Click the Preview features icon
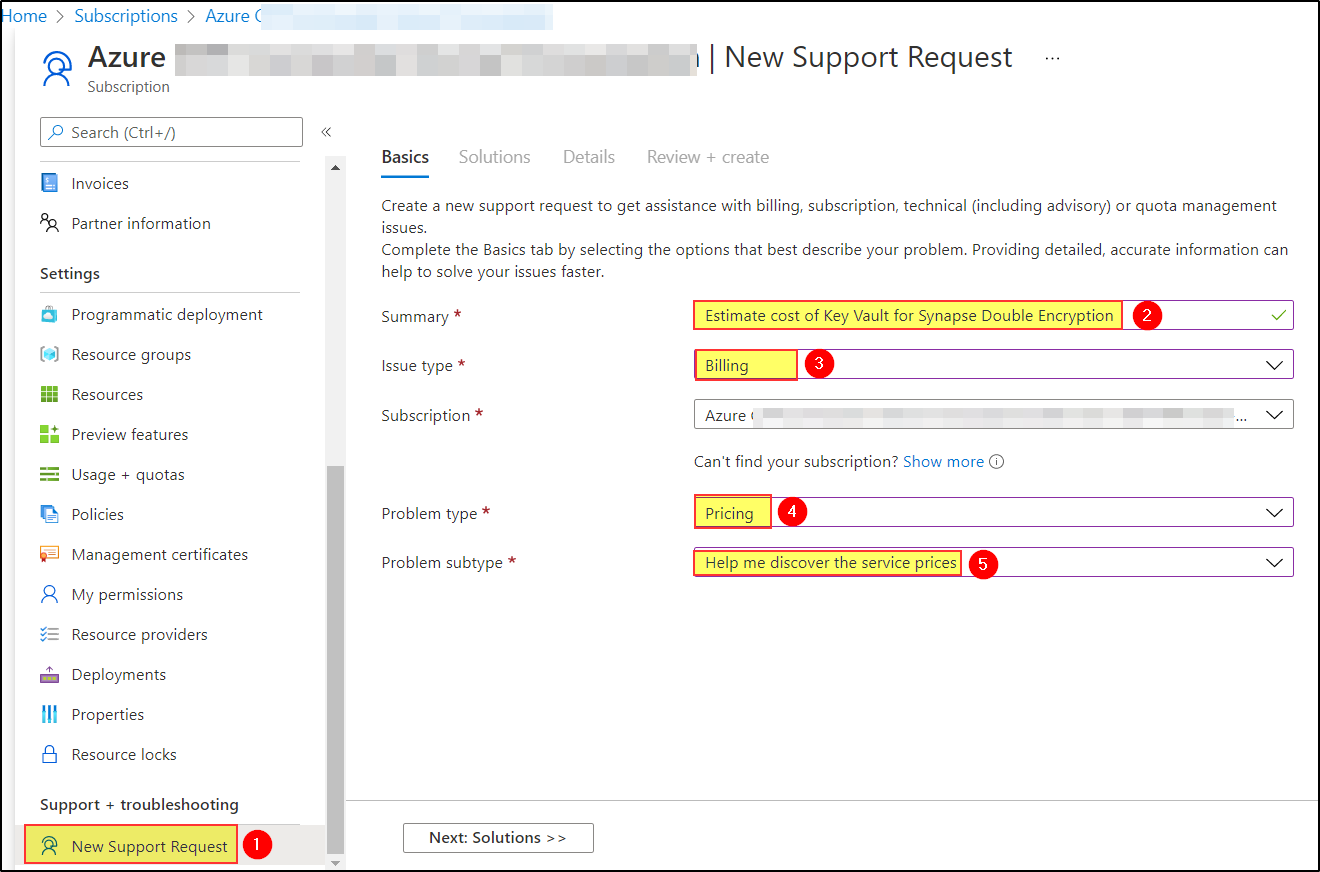Viewport: 1320px width, 872px height. [x=49, y=434]
